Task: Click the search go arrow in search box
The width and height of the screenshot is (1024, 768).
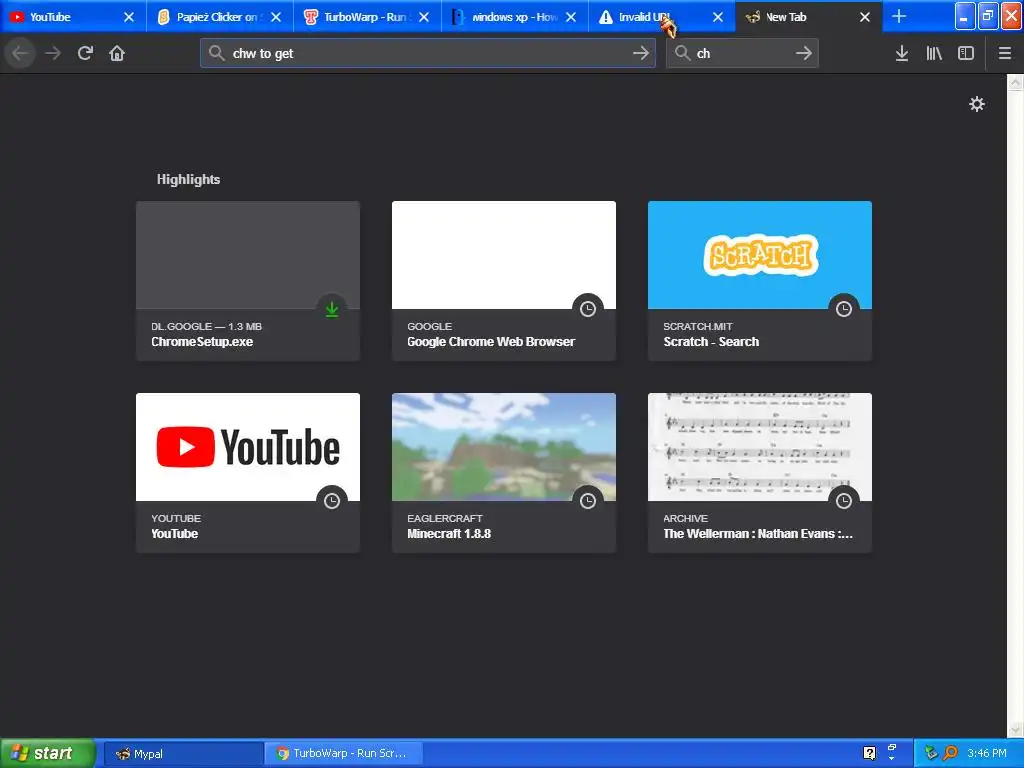Action: [803, 53]
